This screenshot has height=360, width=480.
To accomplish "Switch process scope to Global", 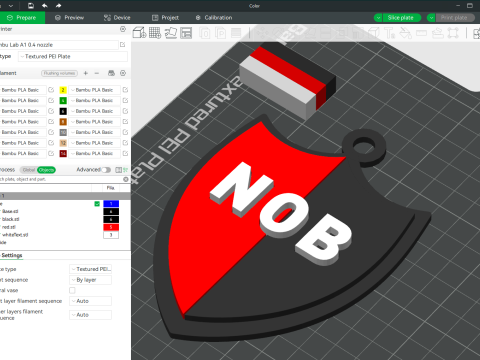I will [x=29, y=170].
